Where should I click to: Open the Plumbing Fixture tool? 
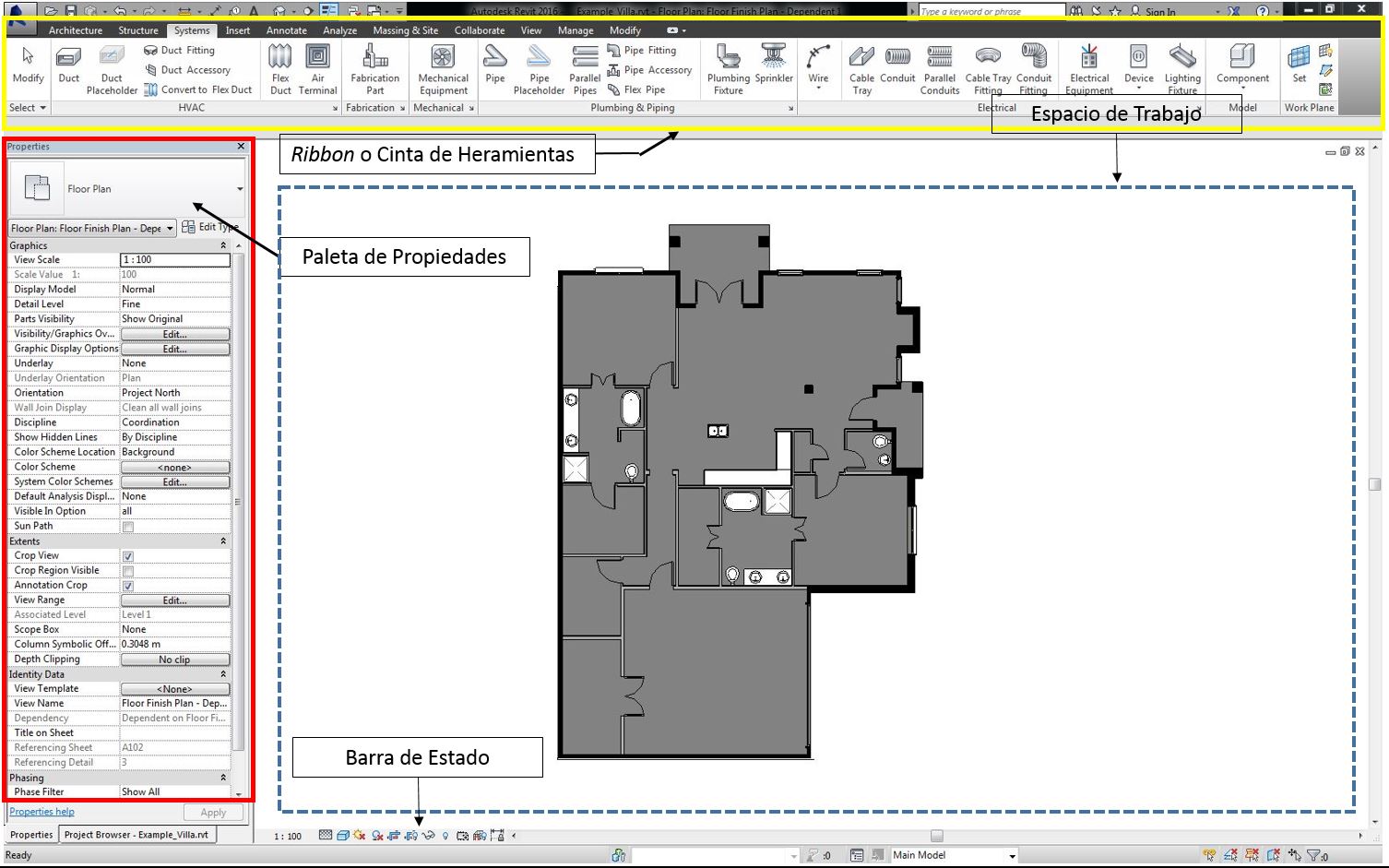coord(728,65)
